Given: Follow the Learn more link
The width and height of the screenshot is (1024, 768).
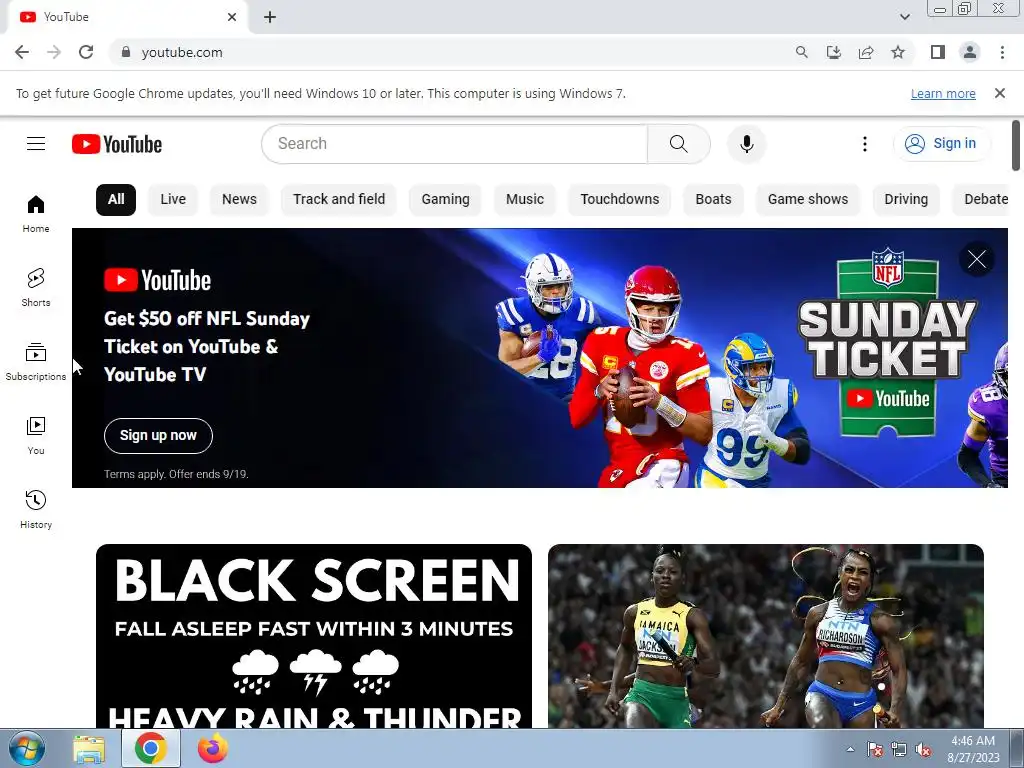Looking at the screenshot, I should pyautogui.click(x=943, y=94).
